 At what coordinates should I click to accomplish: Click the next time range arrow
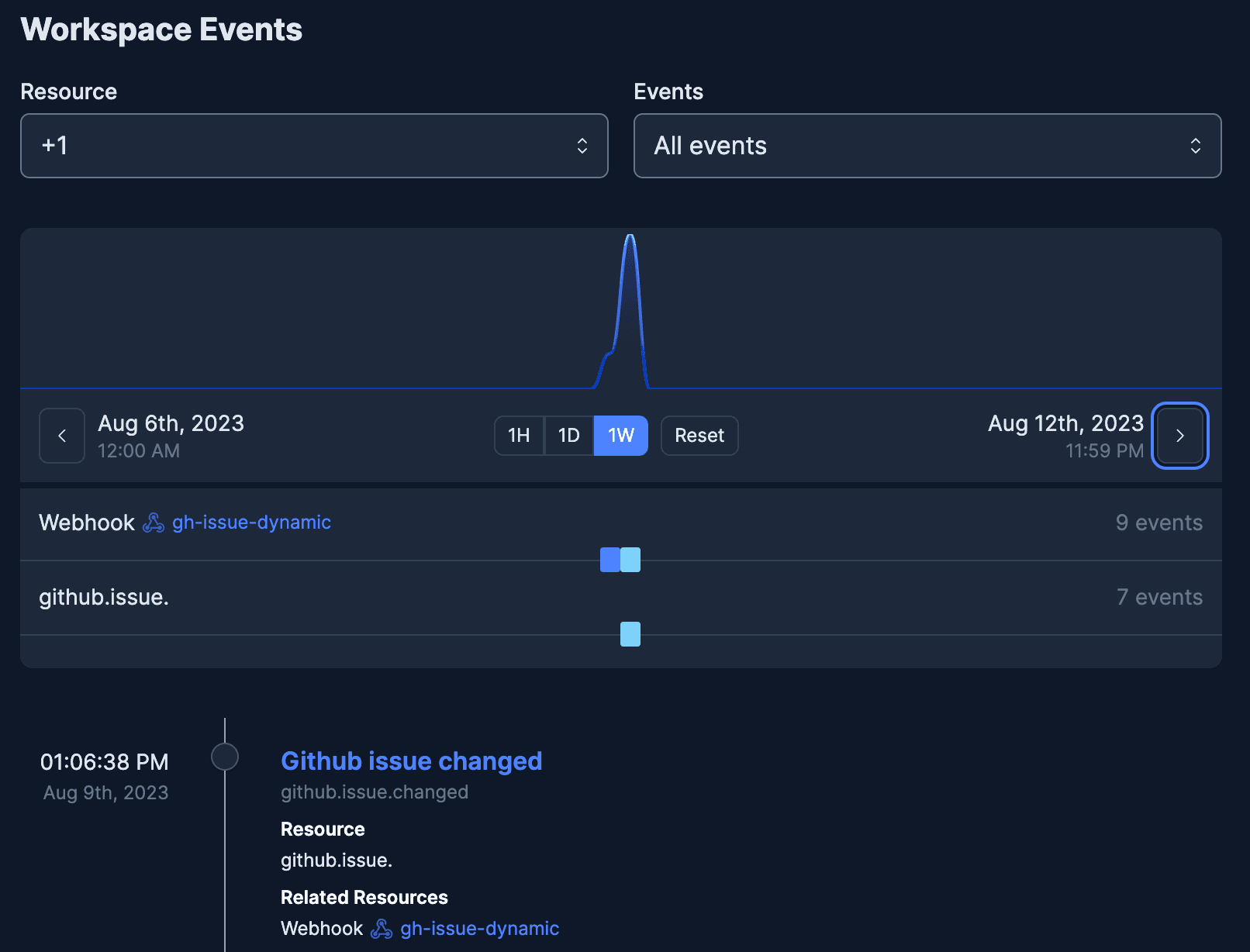point(1179,436)
